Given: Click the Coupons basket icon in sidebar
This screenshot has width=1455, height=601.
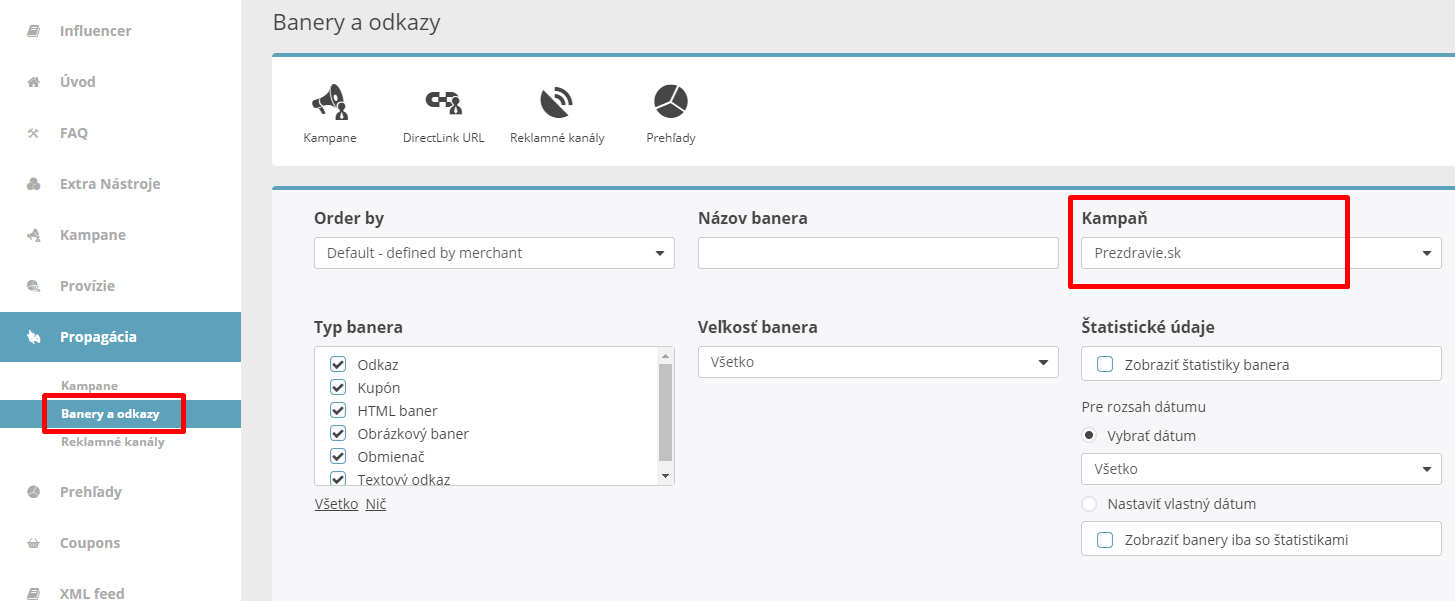Looking at the screenshot, I should (x=33, y=543).
